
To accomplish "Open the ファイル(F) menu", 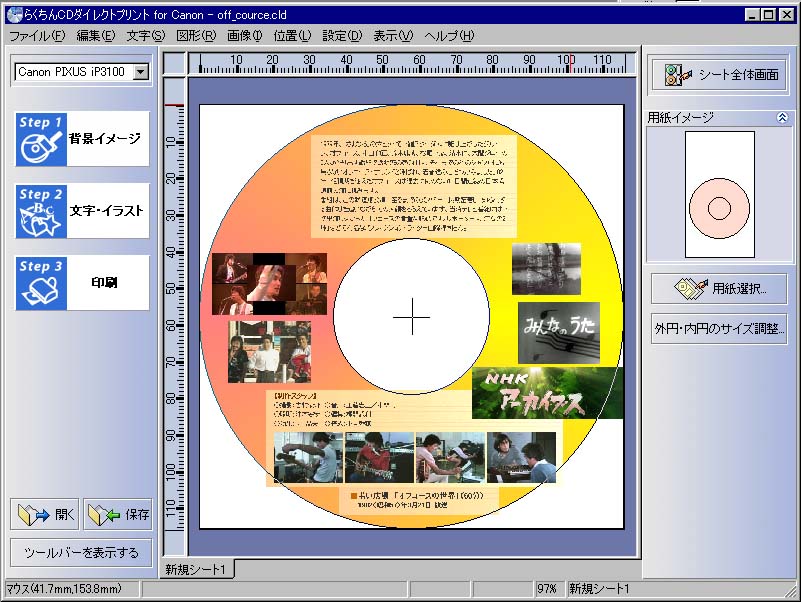I will coord(37,36).
